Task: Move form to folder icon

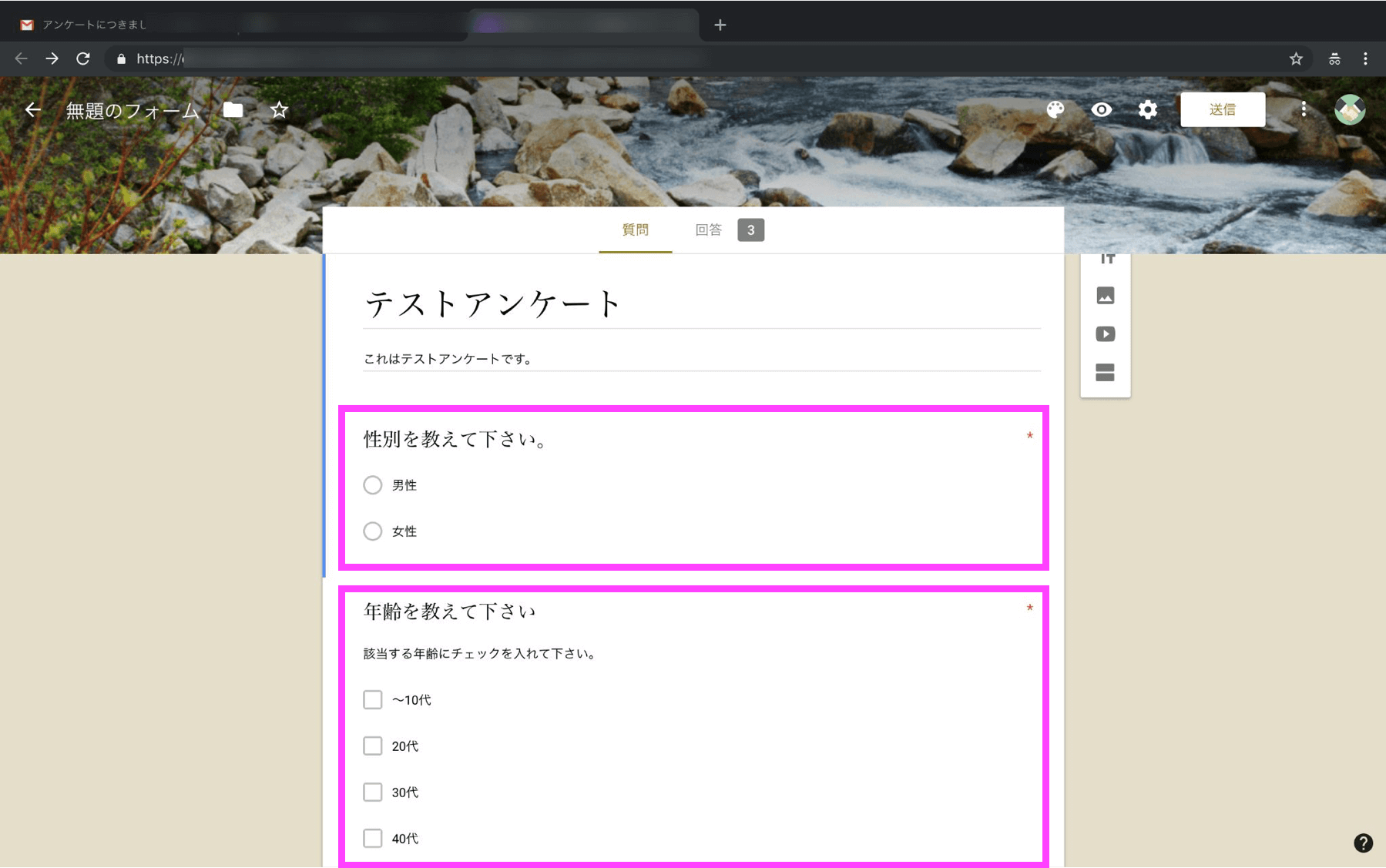Action: pyautogui.click(x=233, y=110)
